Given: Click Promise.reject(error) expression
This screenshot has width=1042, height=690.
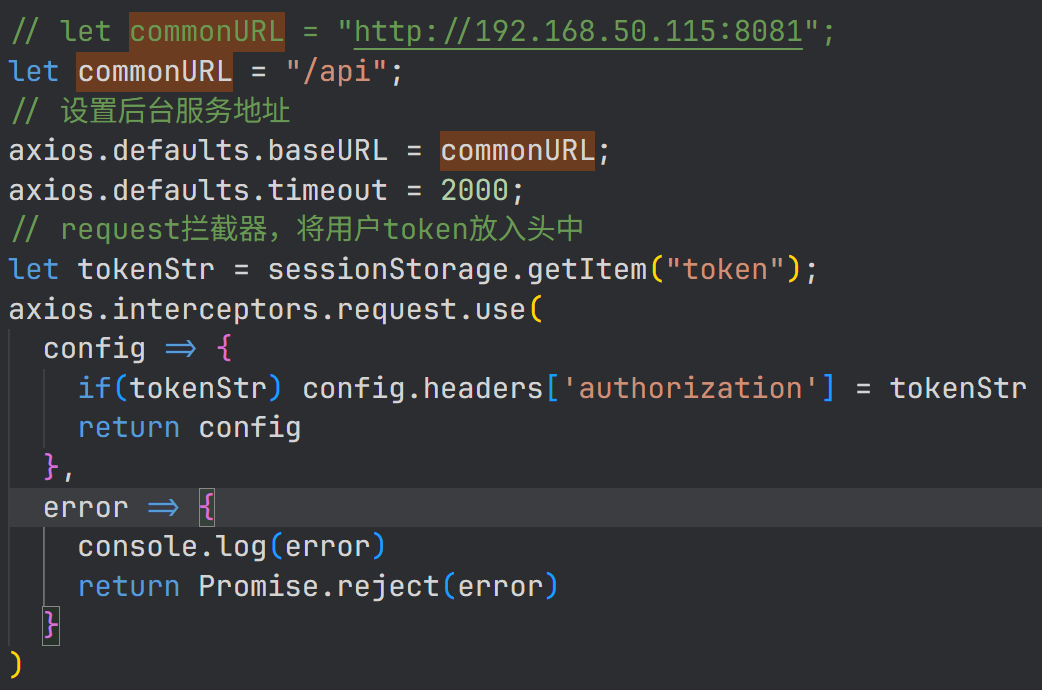Looking at the screenshot, I should click(x=378, y=586).
